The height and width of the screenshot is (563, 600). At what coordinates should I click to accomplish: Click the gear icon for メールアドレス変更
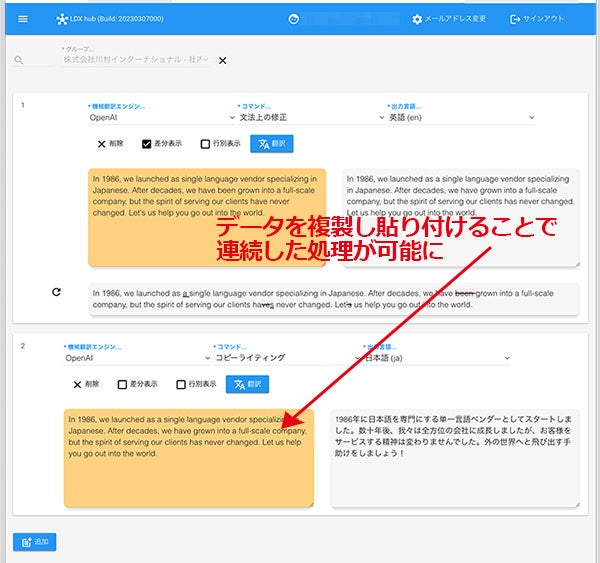point(417,19)
